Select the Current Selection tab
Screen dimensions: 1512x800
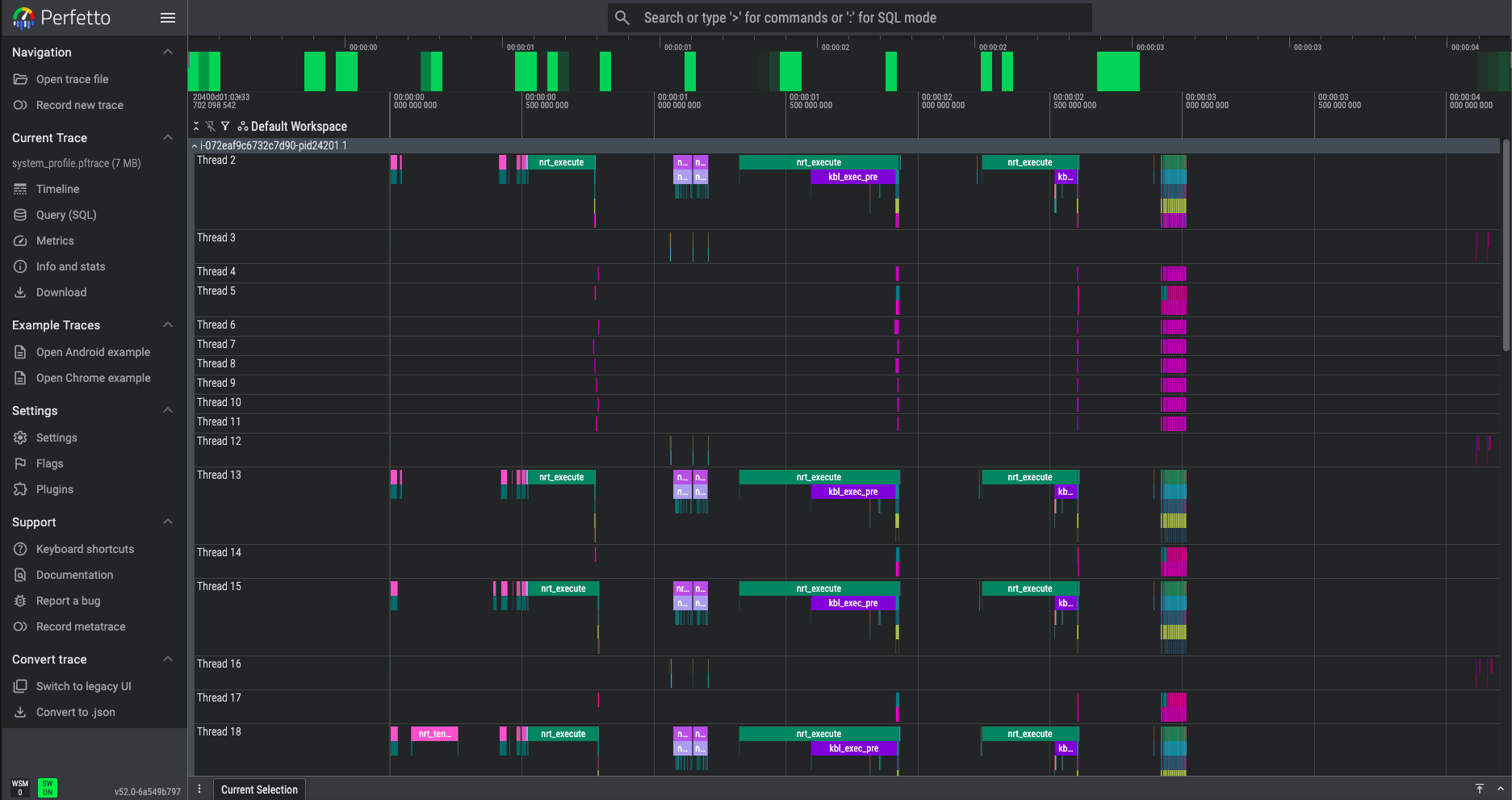[258, 789]
